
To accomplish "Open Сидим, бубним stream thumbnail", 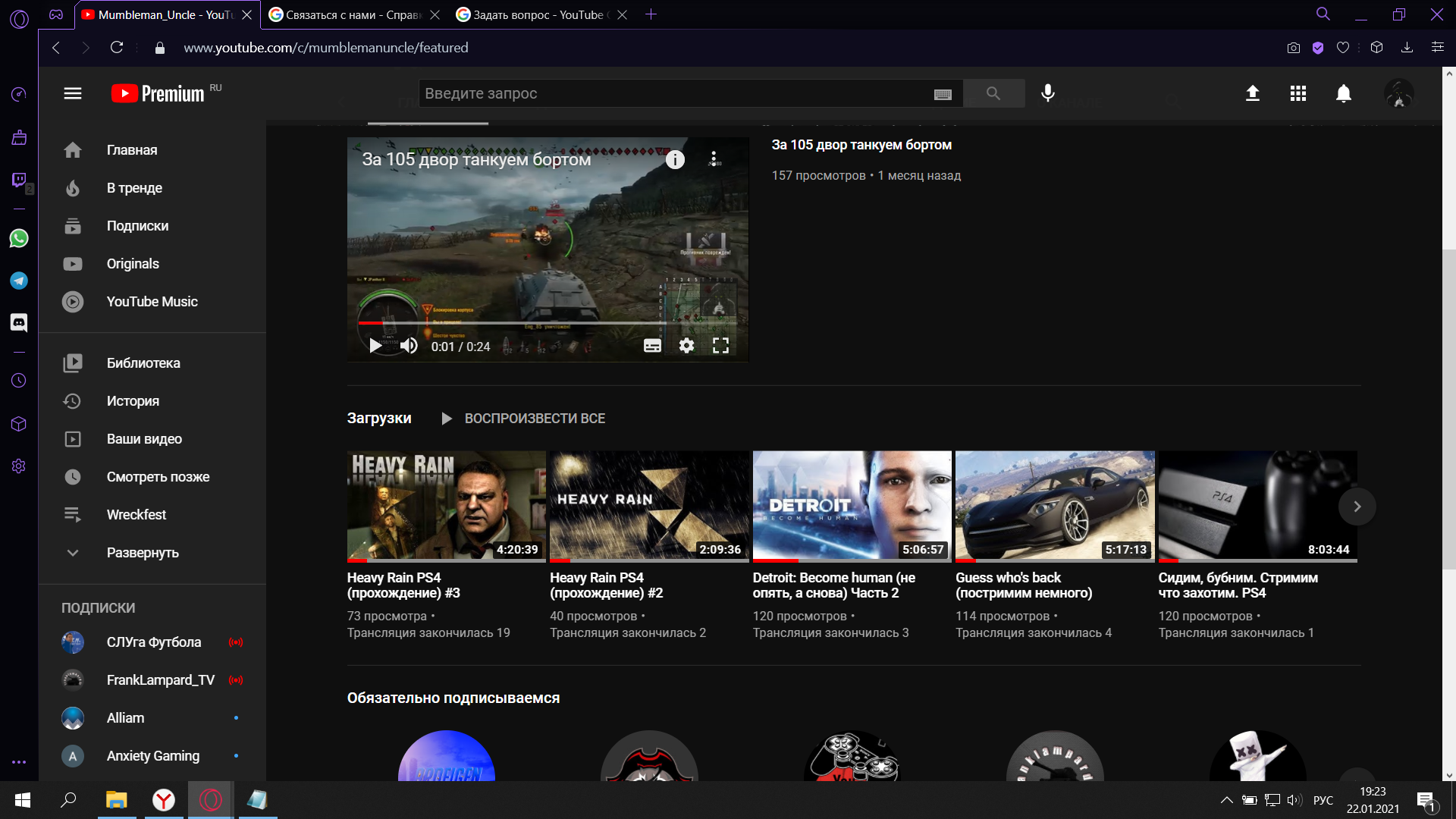I will coord(1258,507).
